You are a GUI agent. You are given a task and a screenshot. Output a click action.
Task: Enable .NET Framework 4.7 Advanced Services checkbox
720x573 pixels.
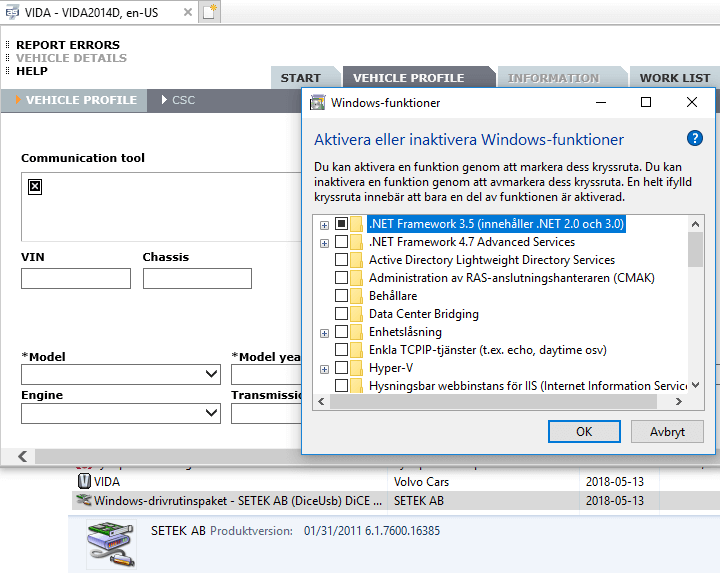(341, 242)
